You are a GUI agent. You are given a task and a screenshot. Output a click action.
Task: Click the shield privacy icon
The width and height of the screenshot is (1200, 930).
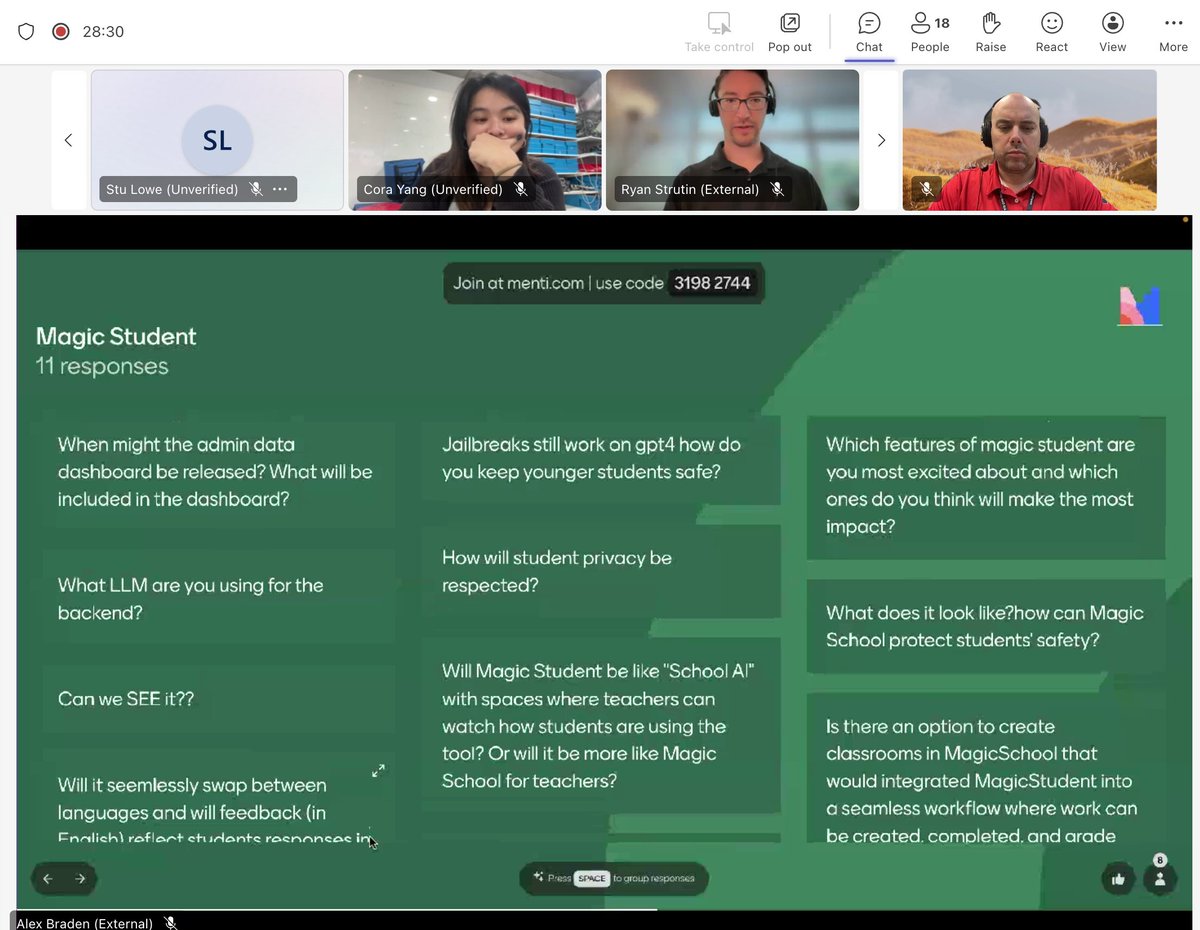27,31
